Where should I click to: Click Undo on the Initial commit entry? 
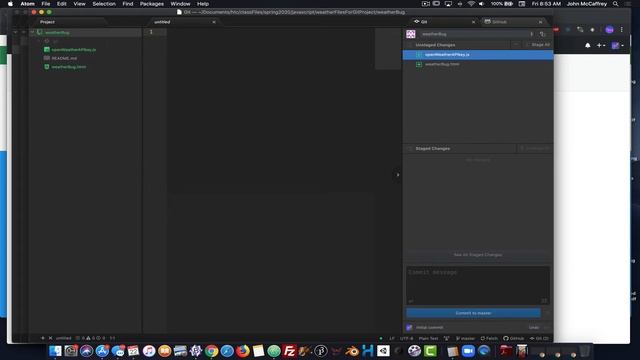pos(534,327)
